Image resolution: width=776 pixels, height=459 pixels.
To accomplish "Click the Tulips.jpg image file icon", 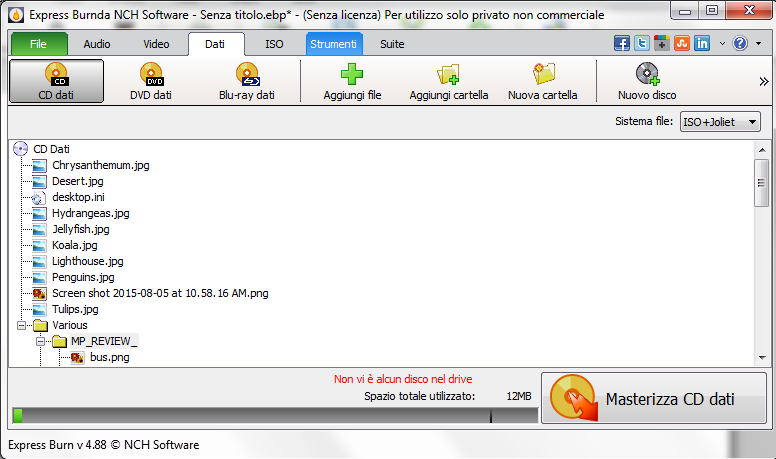I will coord(40,309).
